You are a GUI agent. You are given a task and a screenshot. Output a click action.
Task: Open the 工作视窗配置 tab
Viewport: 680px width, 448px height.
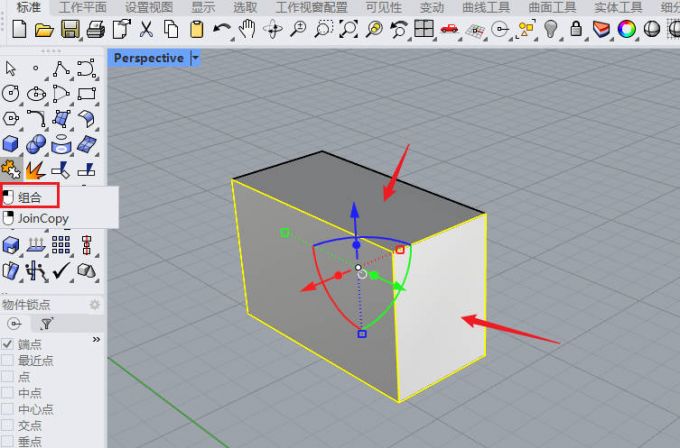pyautogui.click(x=311, y=7)
